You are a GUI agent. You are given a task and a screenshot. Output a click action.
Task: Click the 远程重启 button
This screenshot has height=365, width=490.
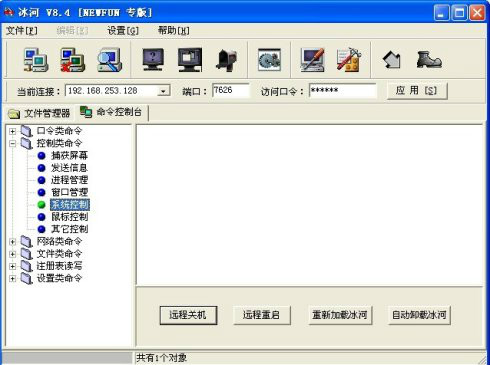(x=262, y=315)
